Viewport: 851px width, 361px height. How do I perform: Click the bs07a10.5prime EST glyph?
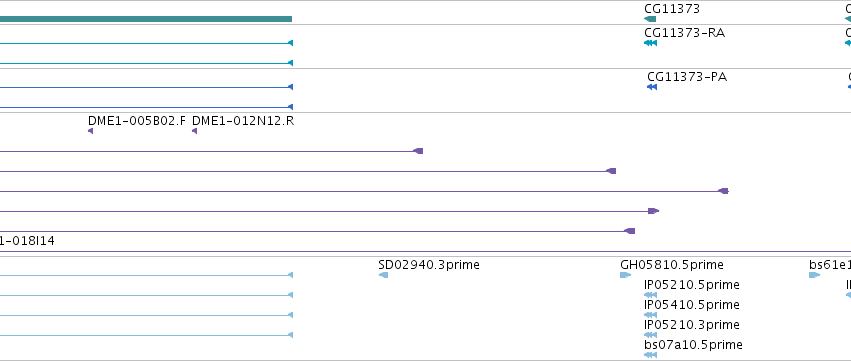(650, 355)
